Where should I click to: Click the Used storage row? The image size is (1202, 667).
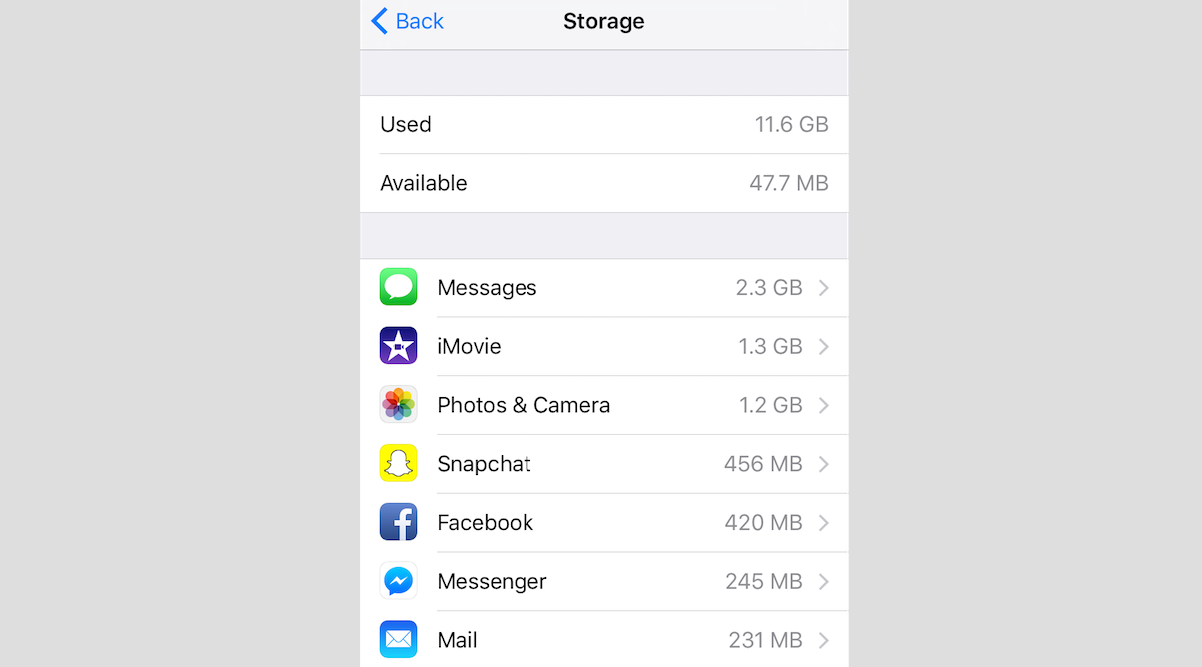point(604,124)
